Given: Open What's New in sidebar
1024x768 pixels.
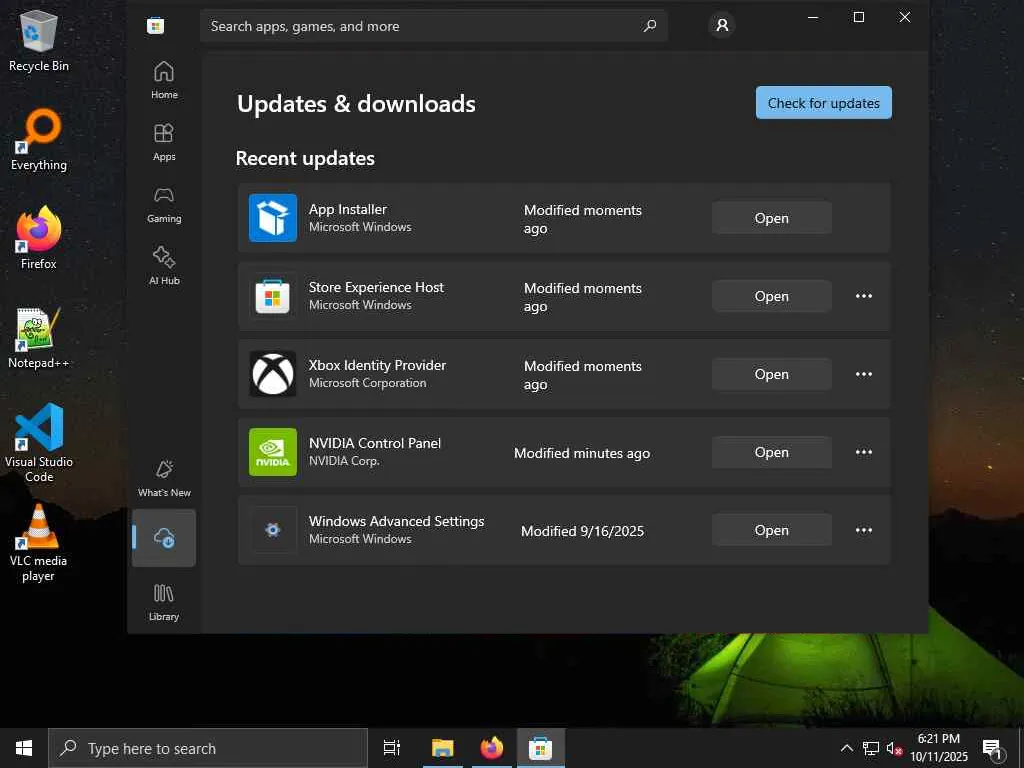Looking at the screenshot, I should [x=164, y=478].
